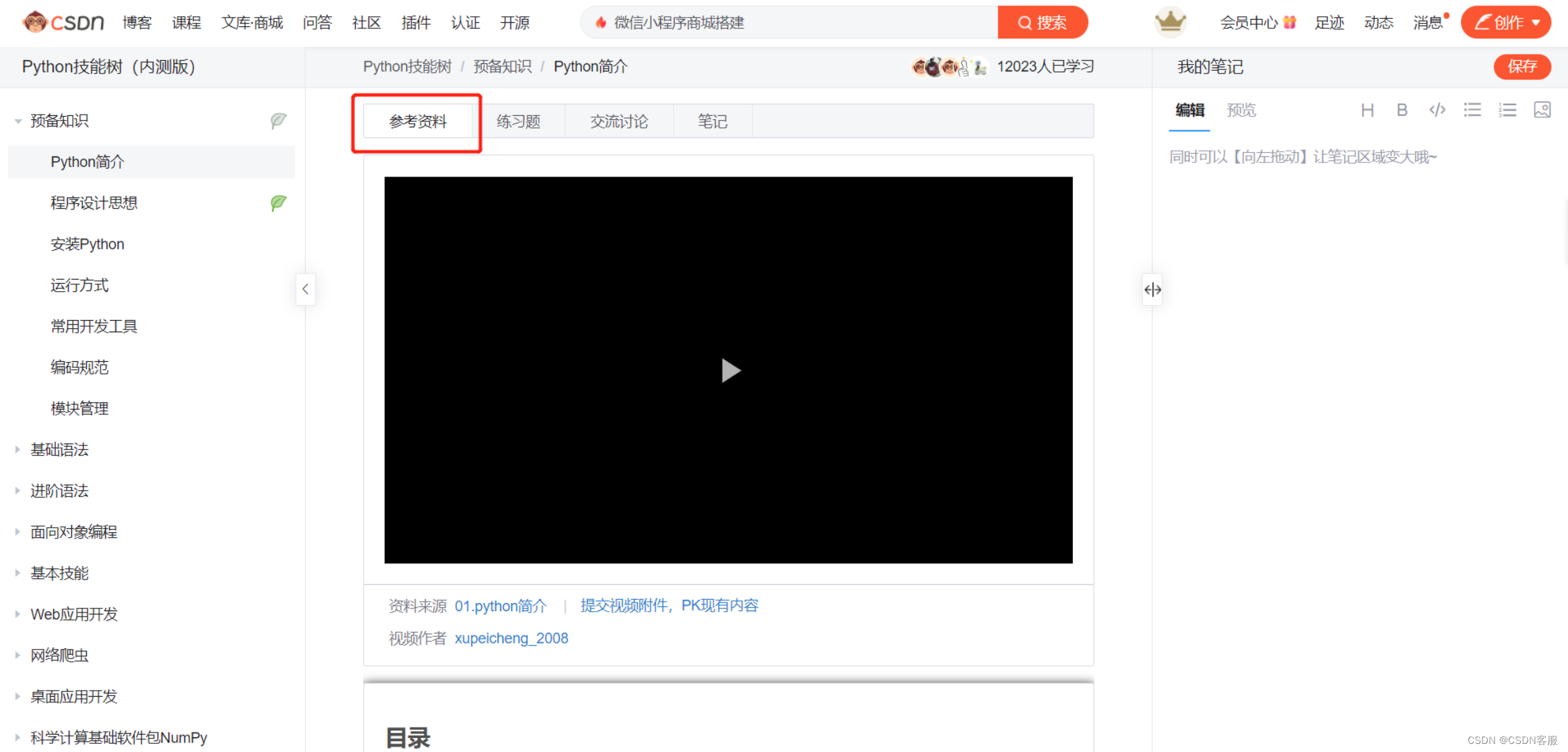Click the CSDN logo
This screenshot has width=1568, height=752.
[64, 22]
